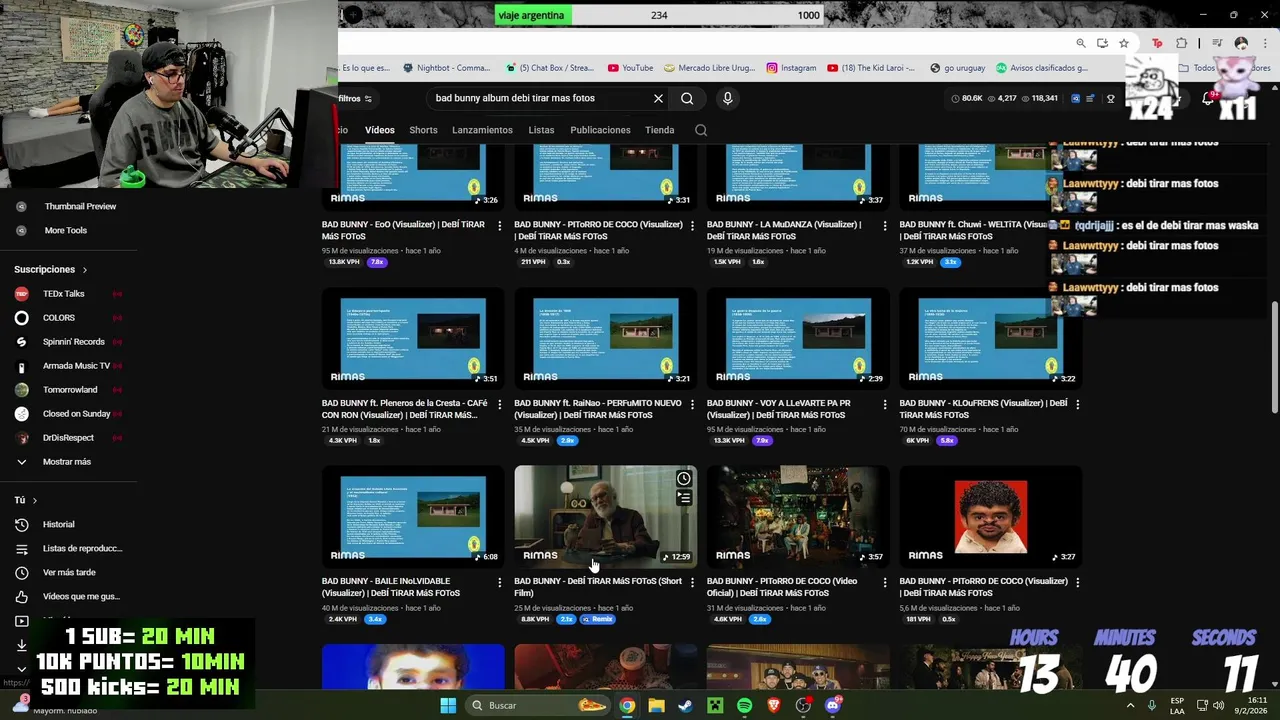Open the Chrome zoom magnifier icon

pos(1081,43)
